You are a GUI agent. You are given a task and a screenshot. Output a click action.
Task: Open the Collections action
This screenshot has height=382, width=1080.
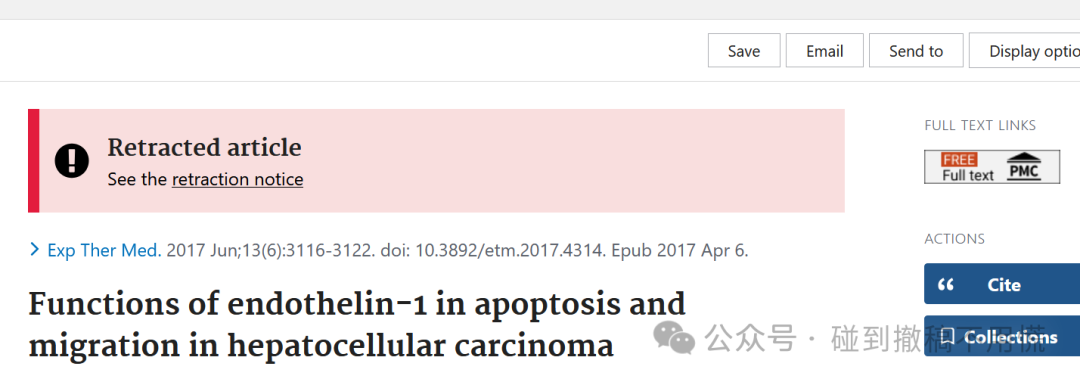[x=1010, y=337]
